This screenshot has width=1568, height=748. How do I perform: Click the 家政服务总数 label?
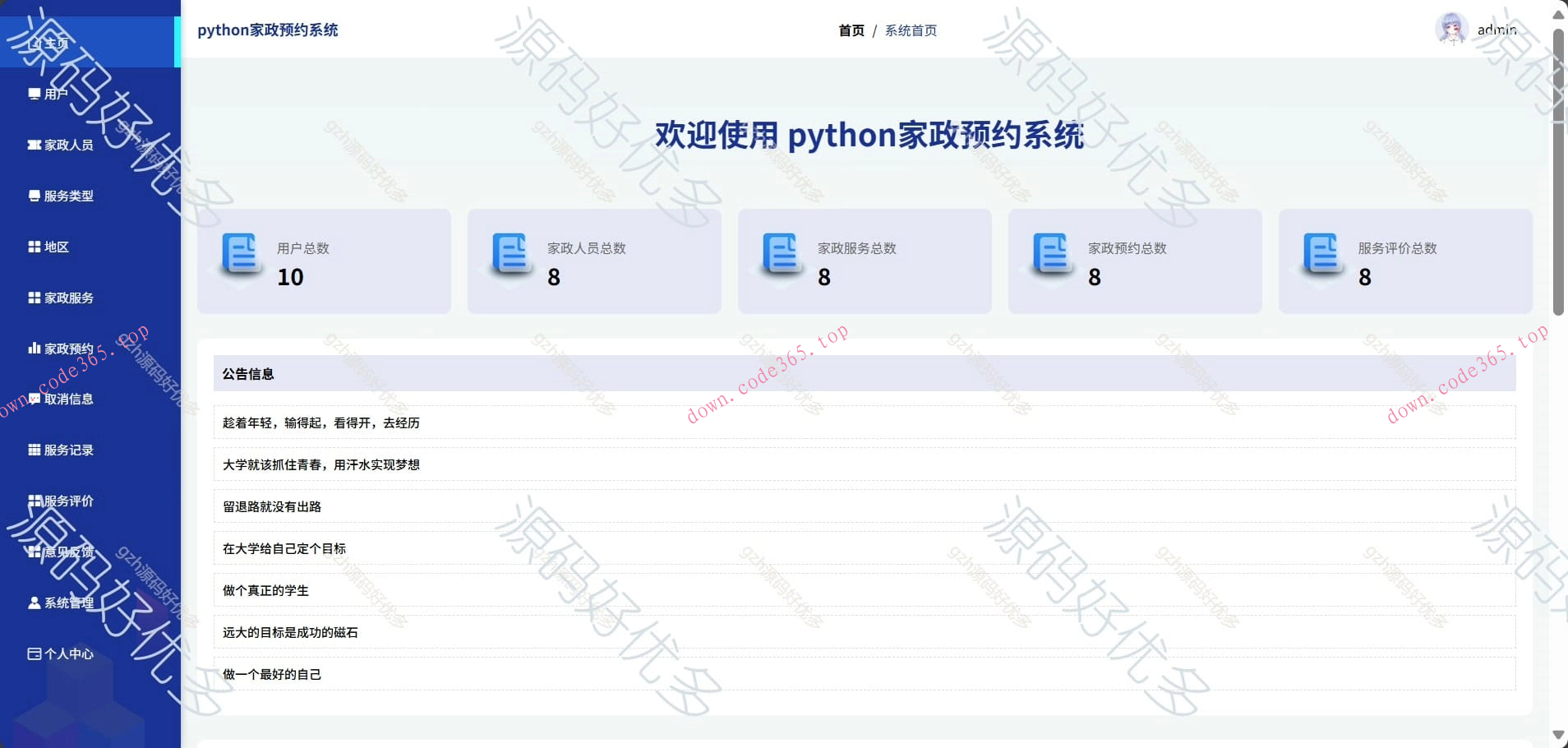(857, 248)
